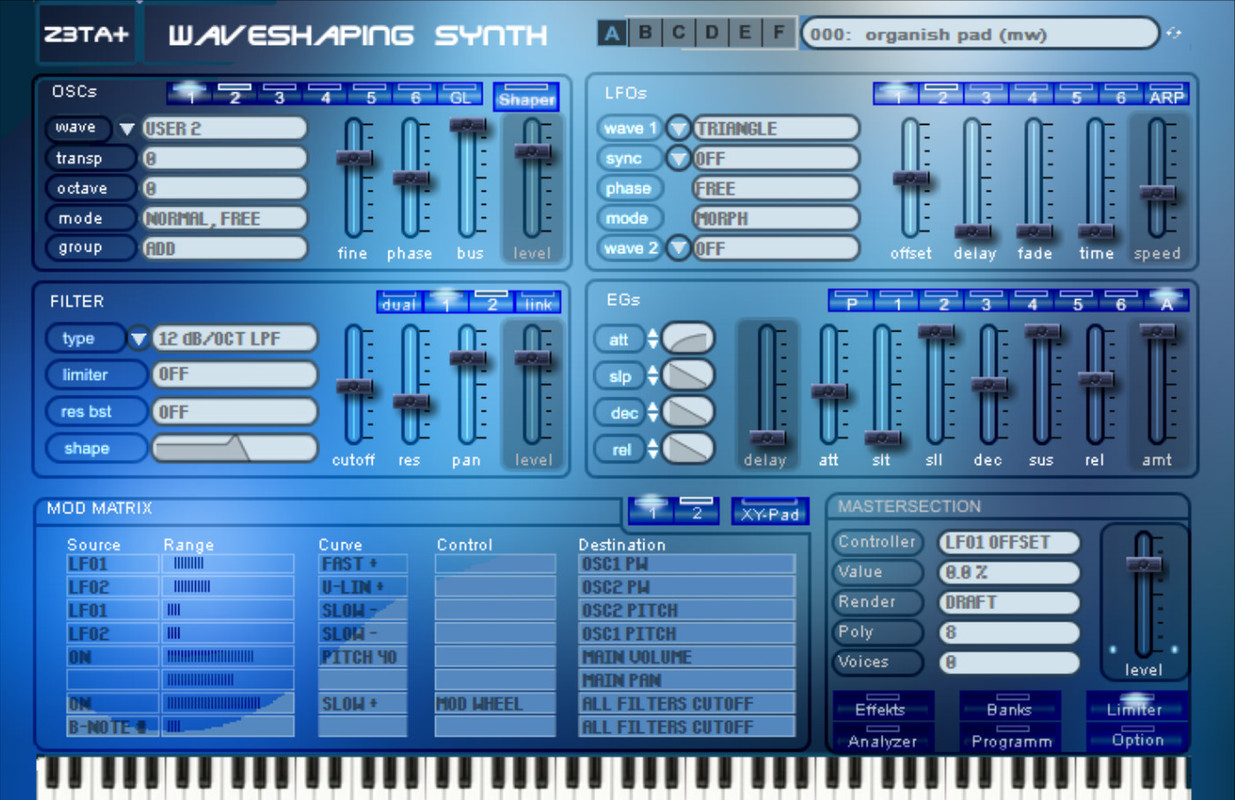Open the Controller LFO1 OFFSET field
The height and width of the screenshot is (800, 1235).
[x=1009, y=542]
